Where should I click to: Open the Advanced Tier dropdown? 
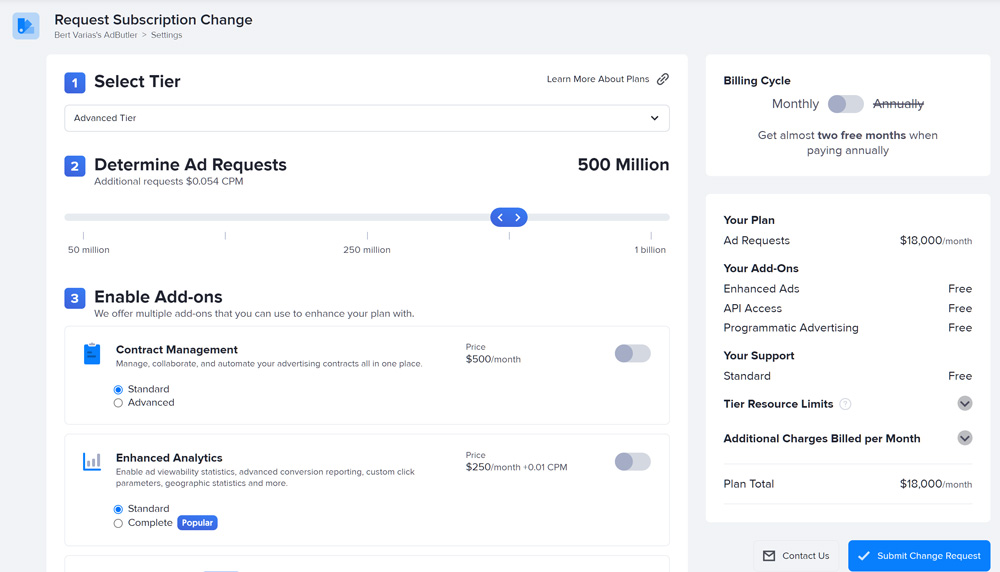coord(367,118)
